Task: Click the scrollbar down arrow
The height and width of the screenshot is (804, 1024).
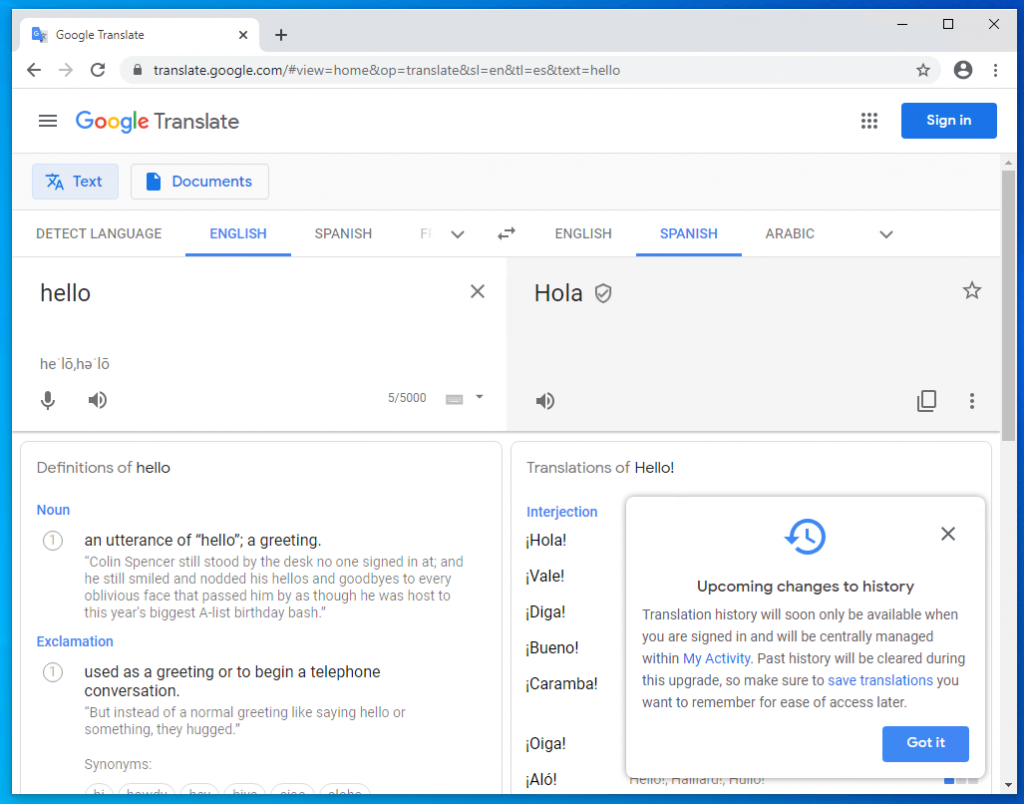Action: [x=1008, y=784]
